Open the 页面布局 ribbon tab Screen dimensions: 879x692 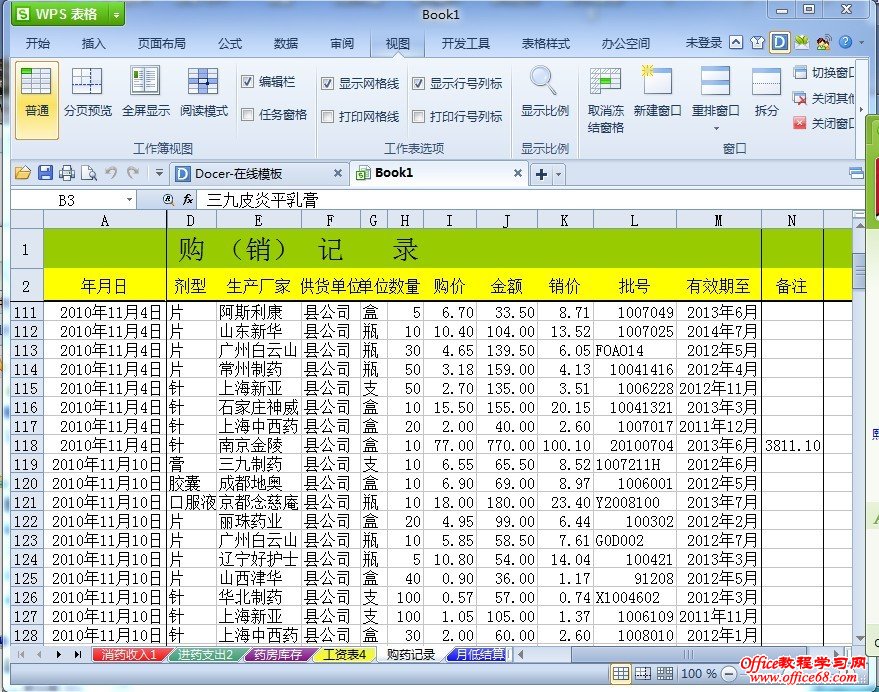tap(161, 43)
